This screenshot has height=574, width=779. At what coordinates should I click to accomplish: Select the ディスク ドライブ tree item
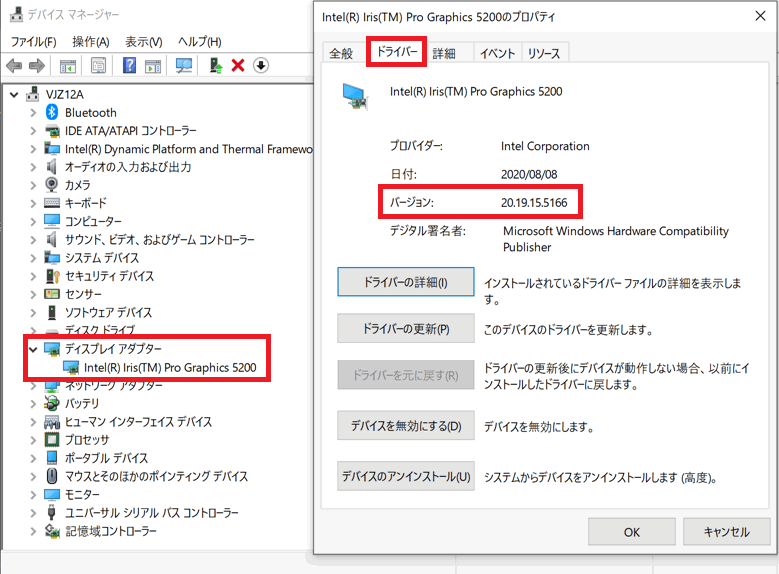[x=100, y=329]
